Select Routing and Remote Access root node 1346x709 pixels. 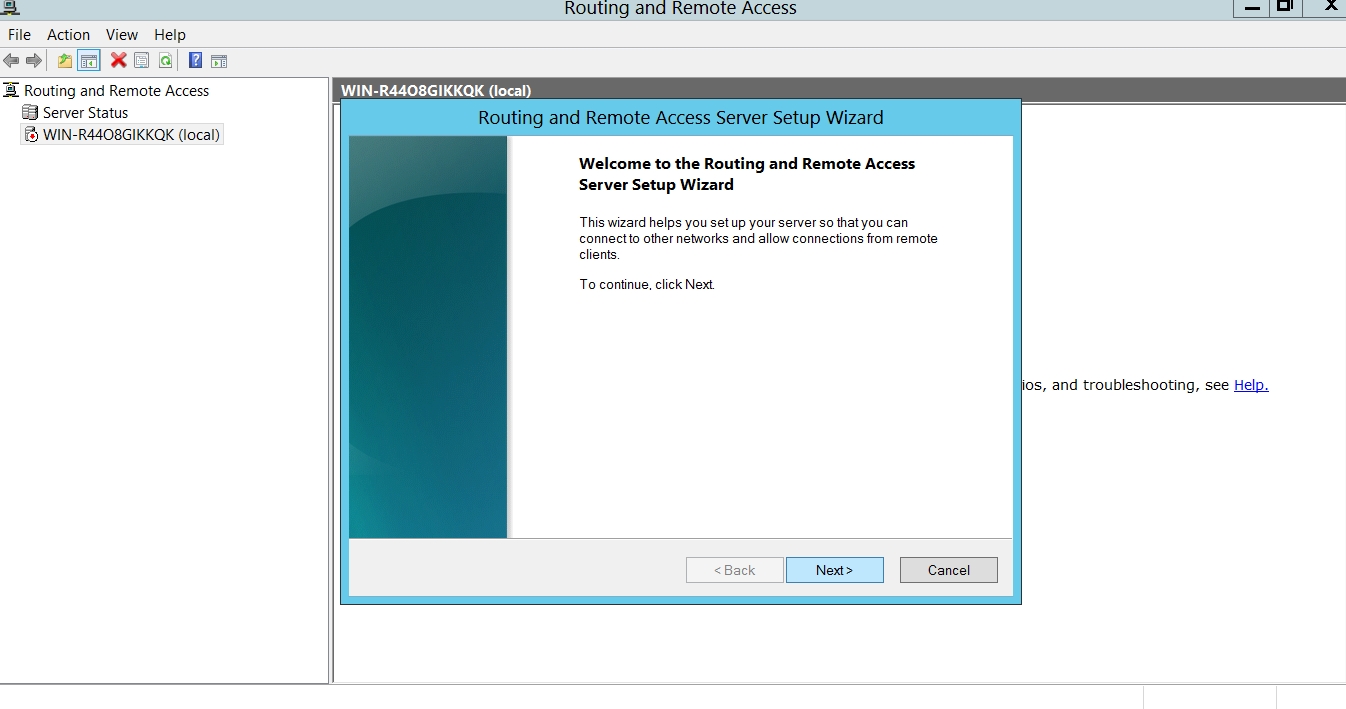click(x=116, y=91)
